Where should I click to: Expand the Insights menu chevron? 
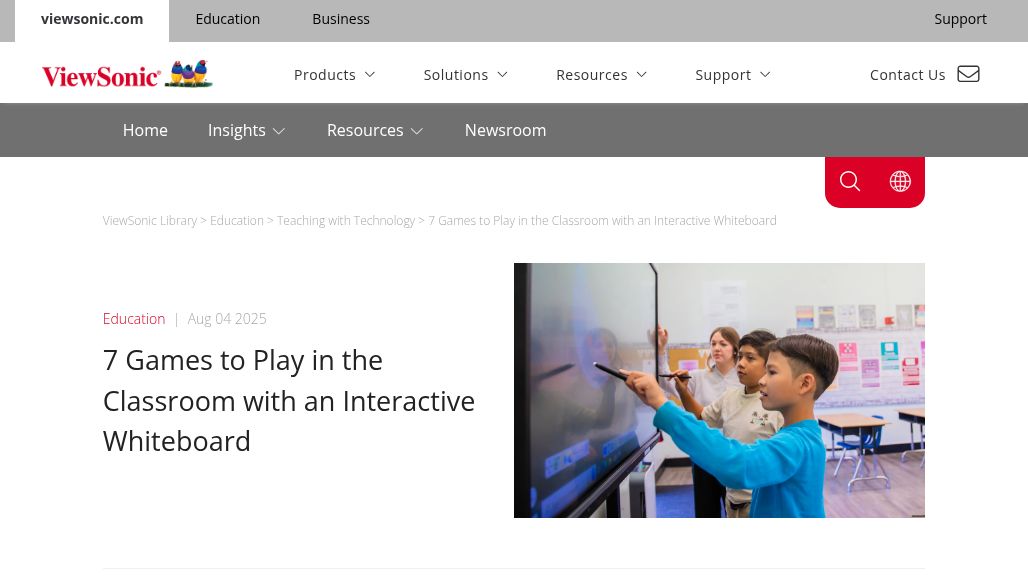tap(279, 131)
